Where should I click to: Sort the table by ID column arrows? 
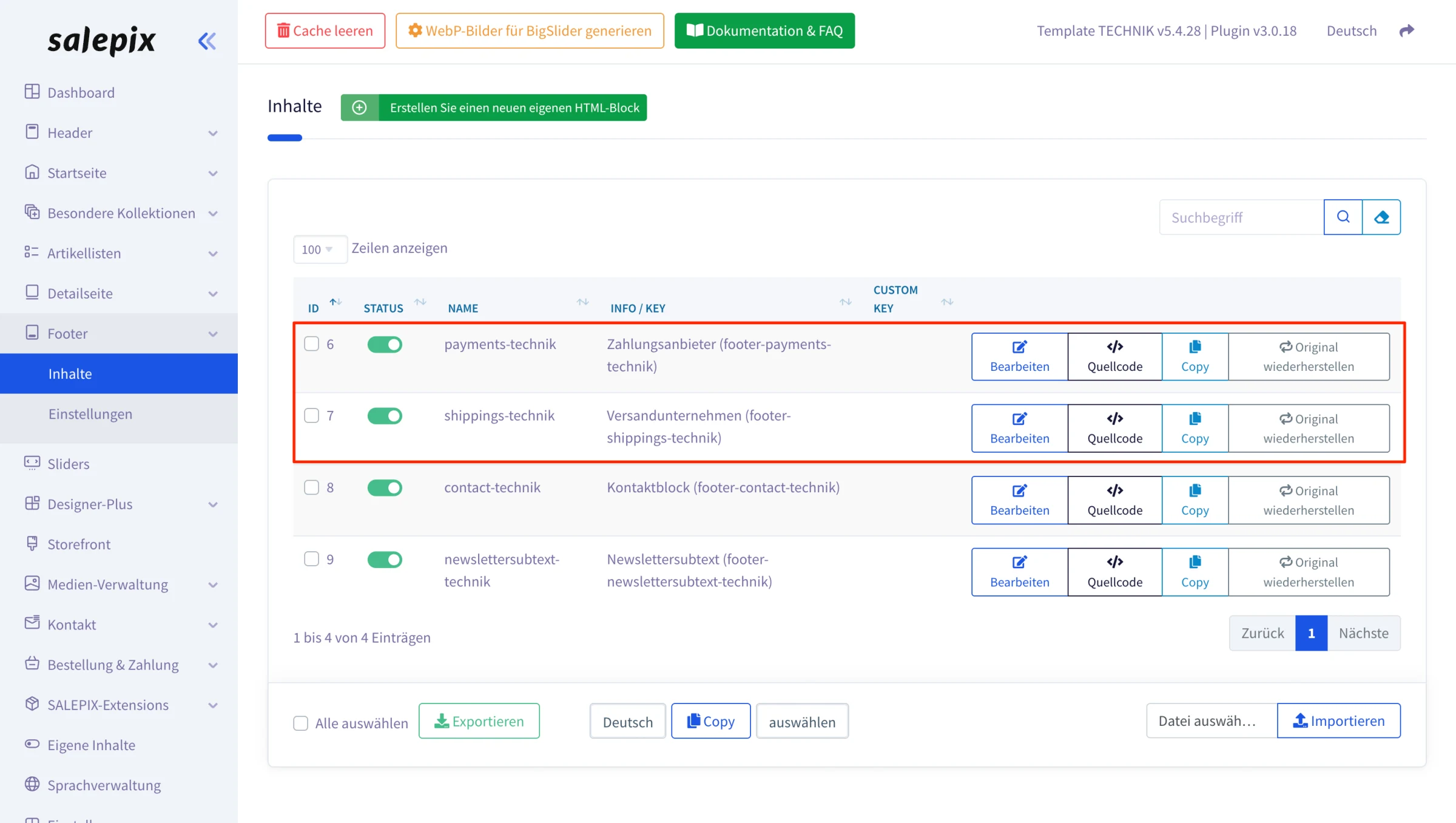click(x=335, y=302)
